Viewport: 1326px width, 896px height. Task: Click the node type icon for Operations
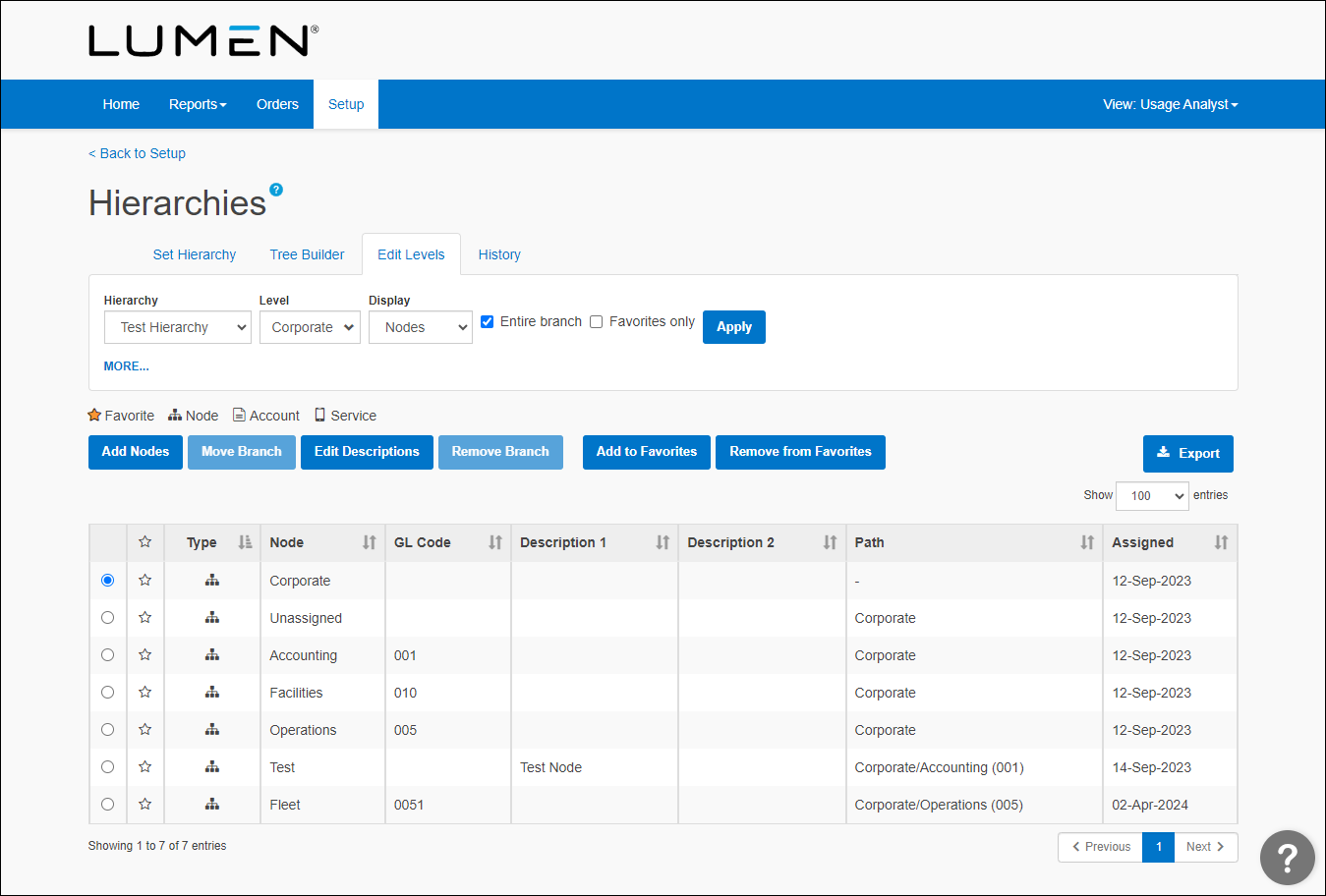click(211, 730)
